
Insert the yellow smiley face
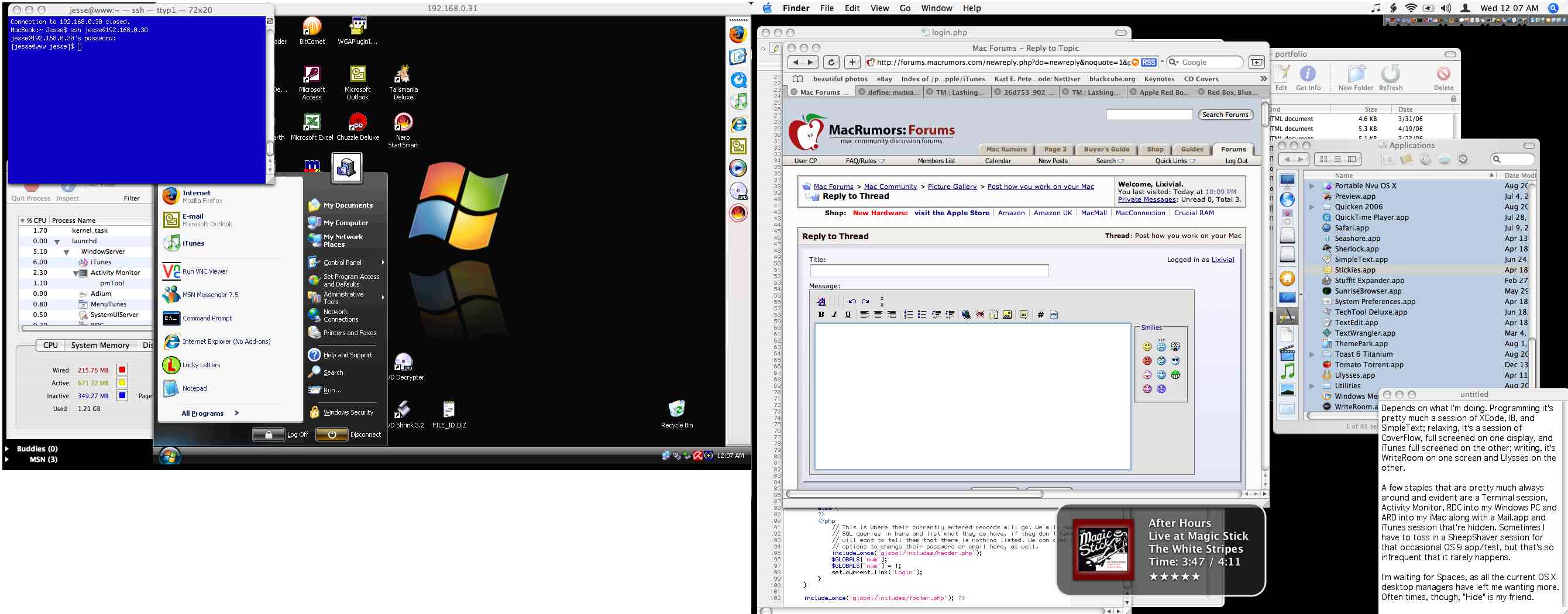(x=1147, y=346)
